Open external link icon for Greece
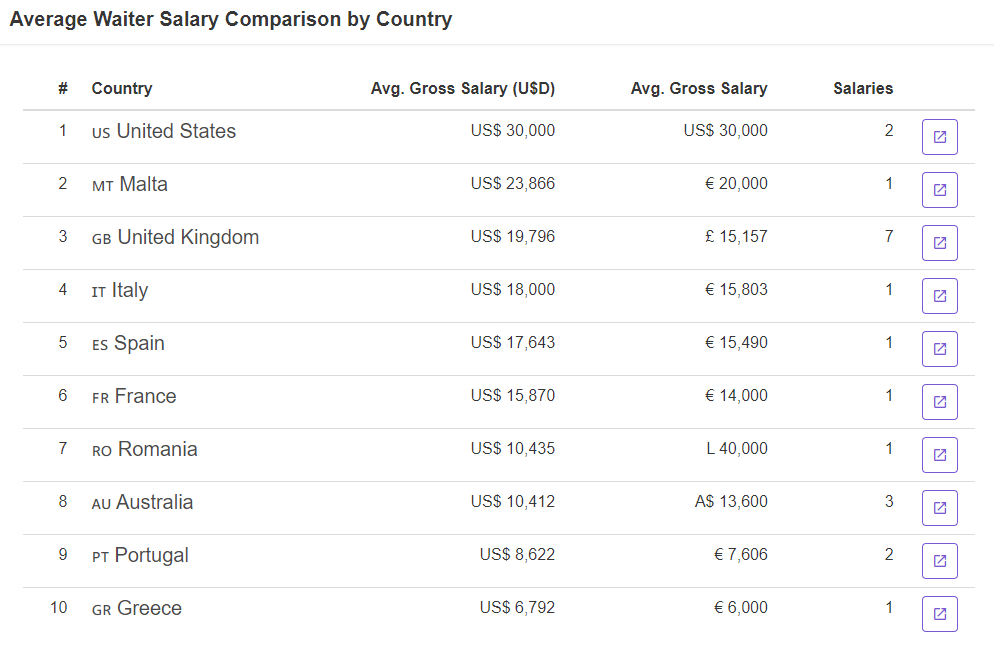 click(x=939, y=614)
